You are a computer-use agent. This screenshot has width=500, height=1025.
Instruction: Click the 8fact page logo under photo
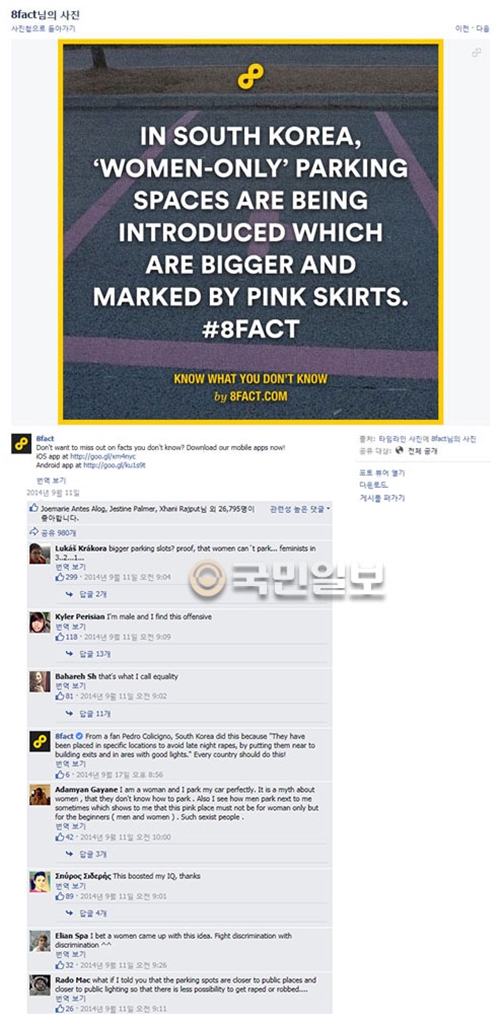click(20, 445)
